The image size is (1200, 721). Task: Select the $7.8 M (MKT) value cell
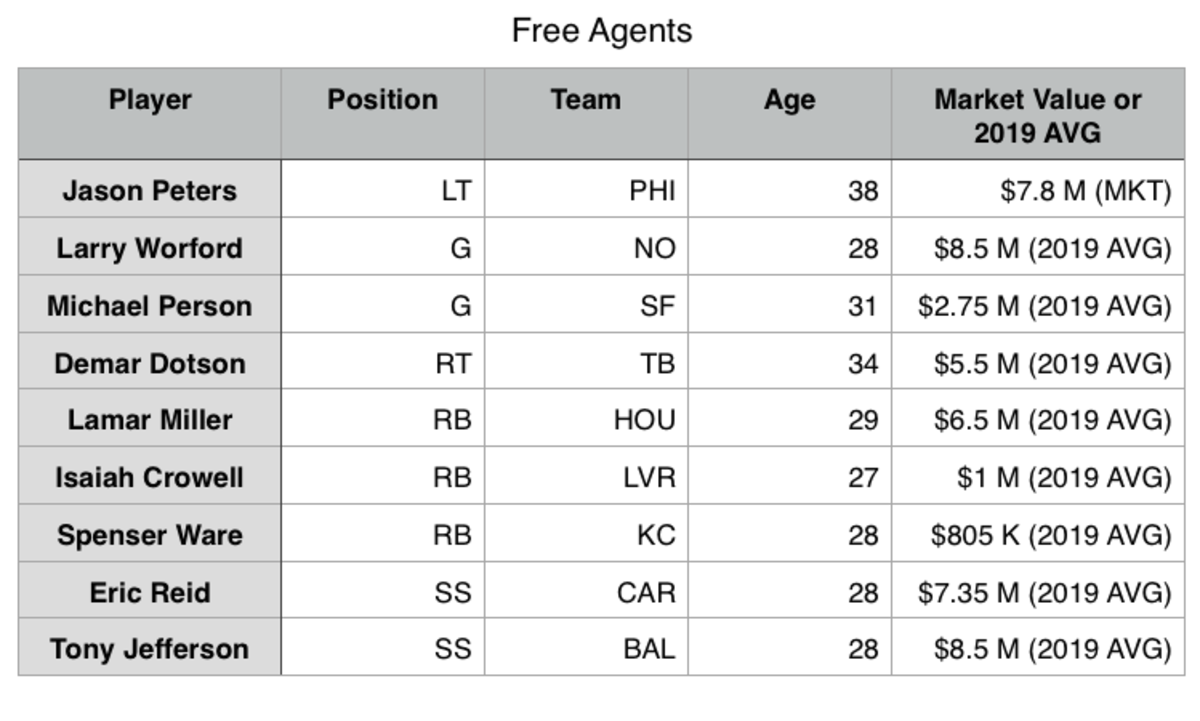point(1038,189)
